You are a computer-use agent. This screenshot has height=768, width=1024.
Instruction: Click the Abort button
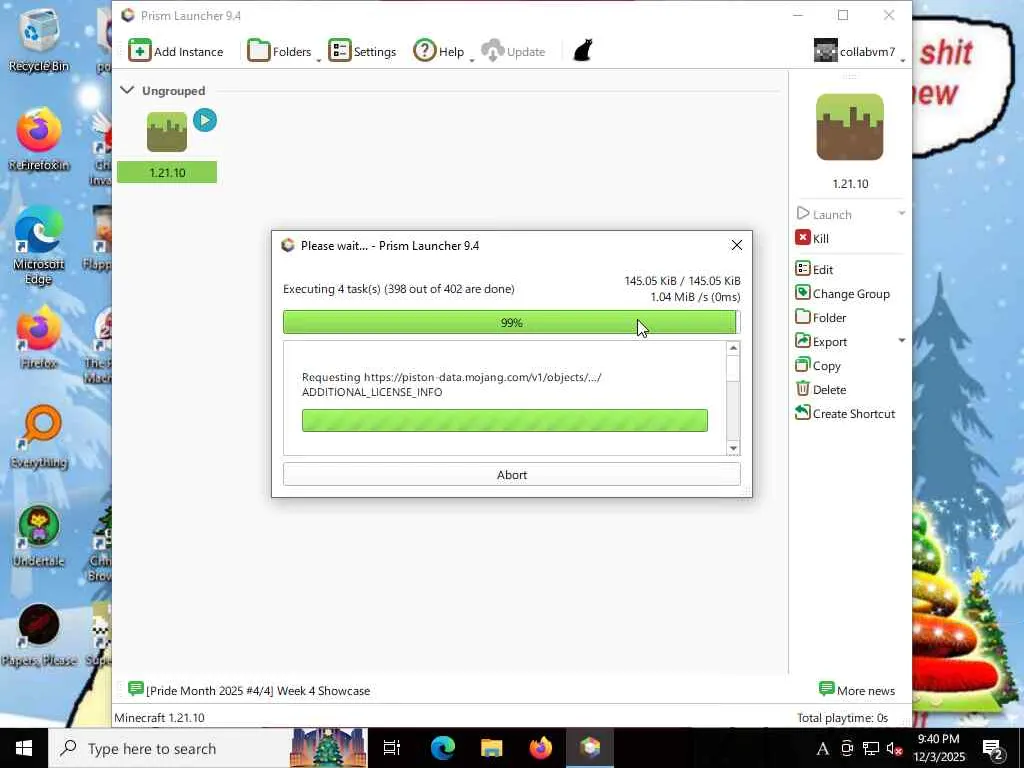pyautogui.click(x=512, y=475)
